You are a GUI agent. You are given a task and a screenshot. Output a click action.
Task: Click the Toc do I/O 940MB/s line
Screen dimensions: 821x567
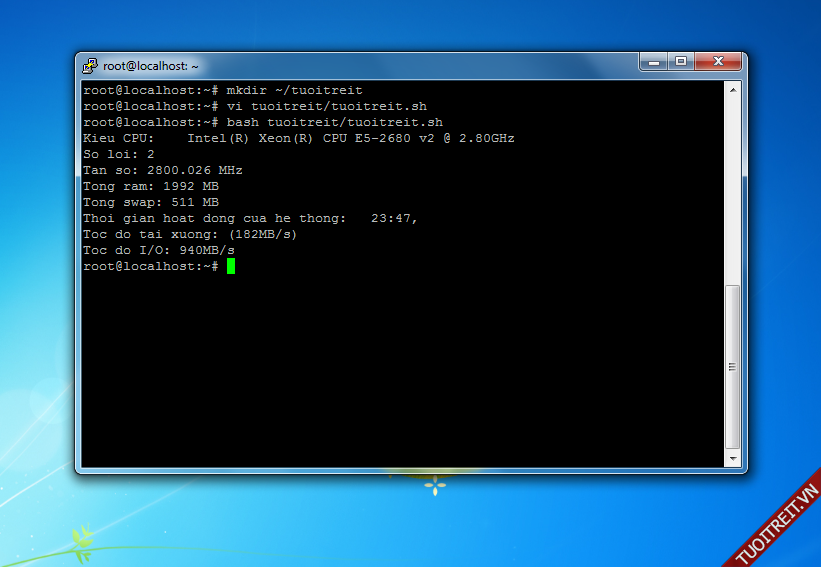[158, 250]
